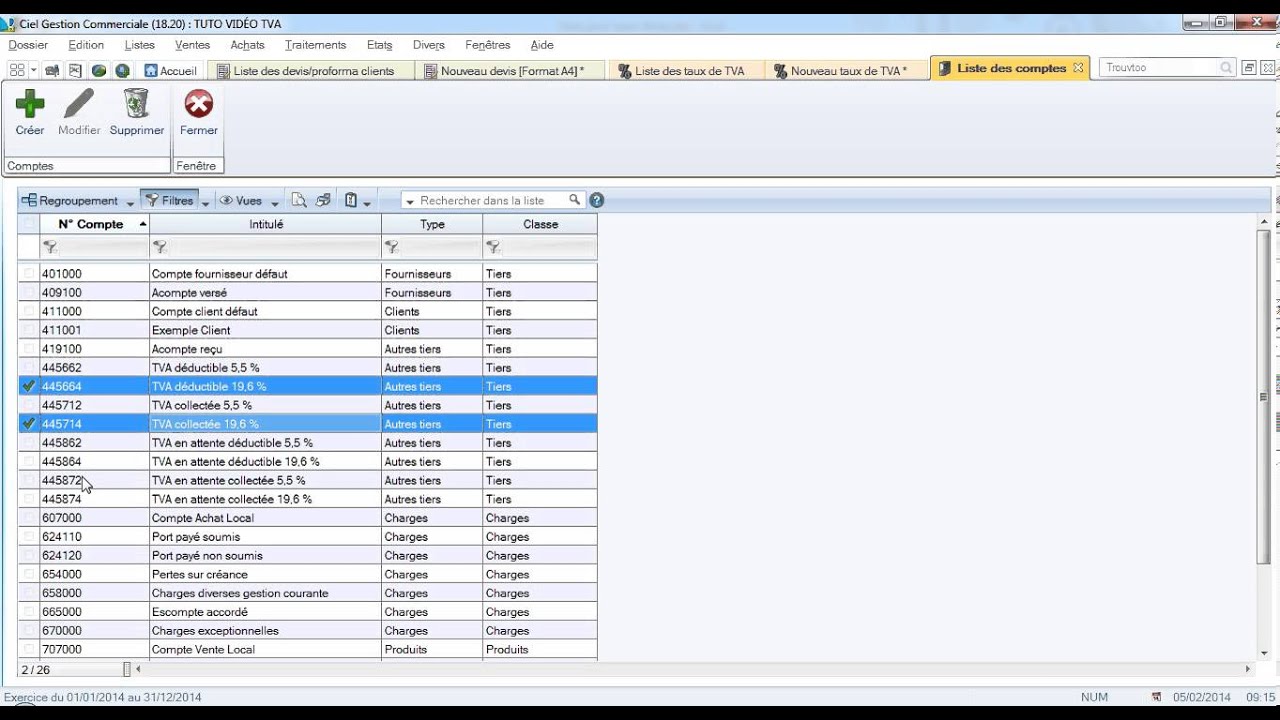Open the Regroupement dropdown arrow
This screenshot has width=1280, height=720.
coord(130,202)
